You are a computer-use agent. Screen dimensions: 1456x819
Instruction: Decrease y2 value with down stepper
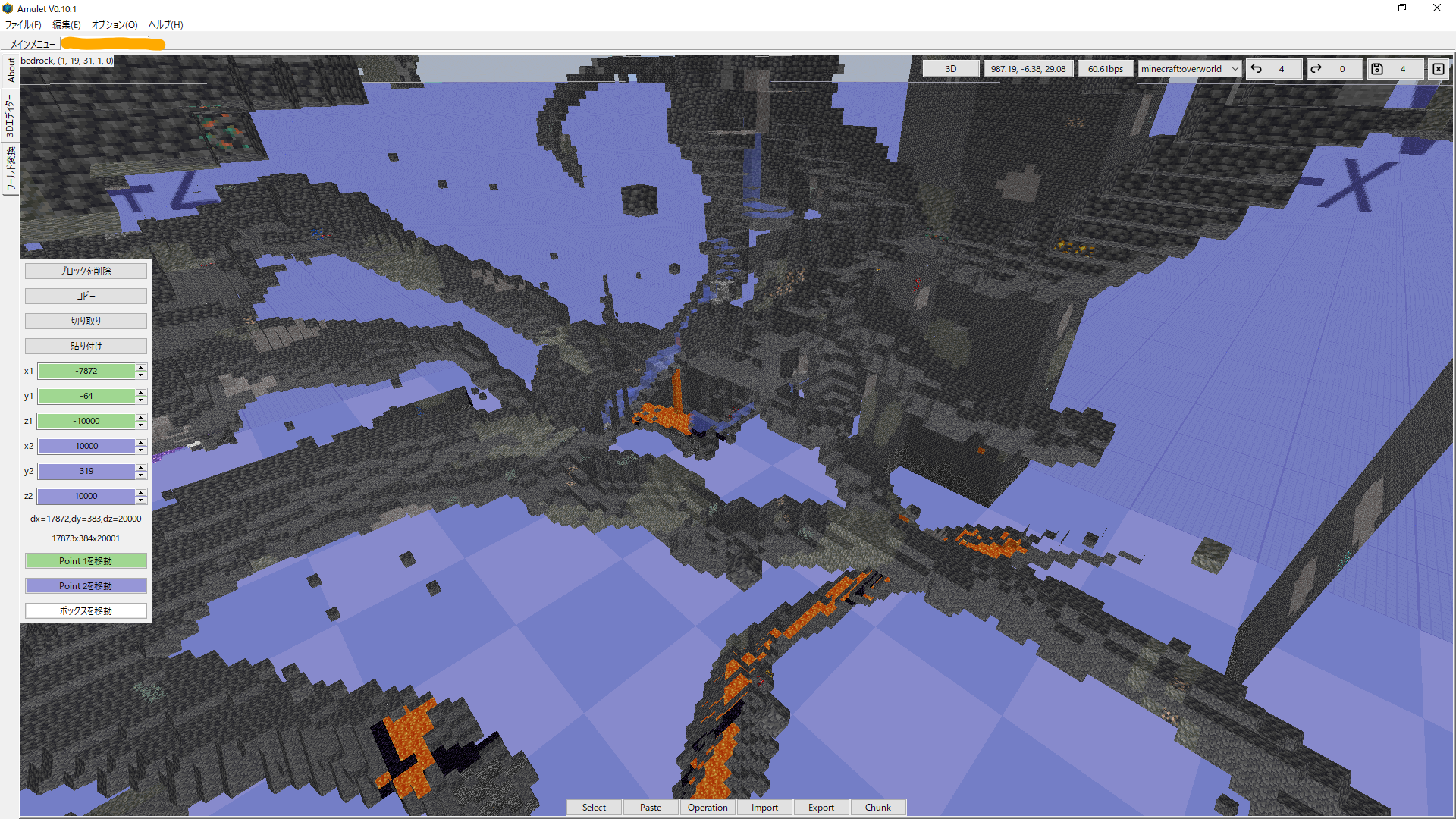(x=141, y=475)
